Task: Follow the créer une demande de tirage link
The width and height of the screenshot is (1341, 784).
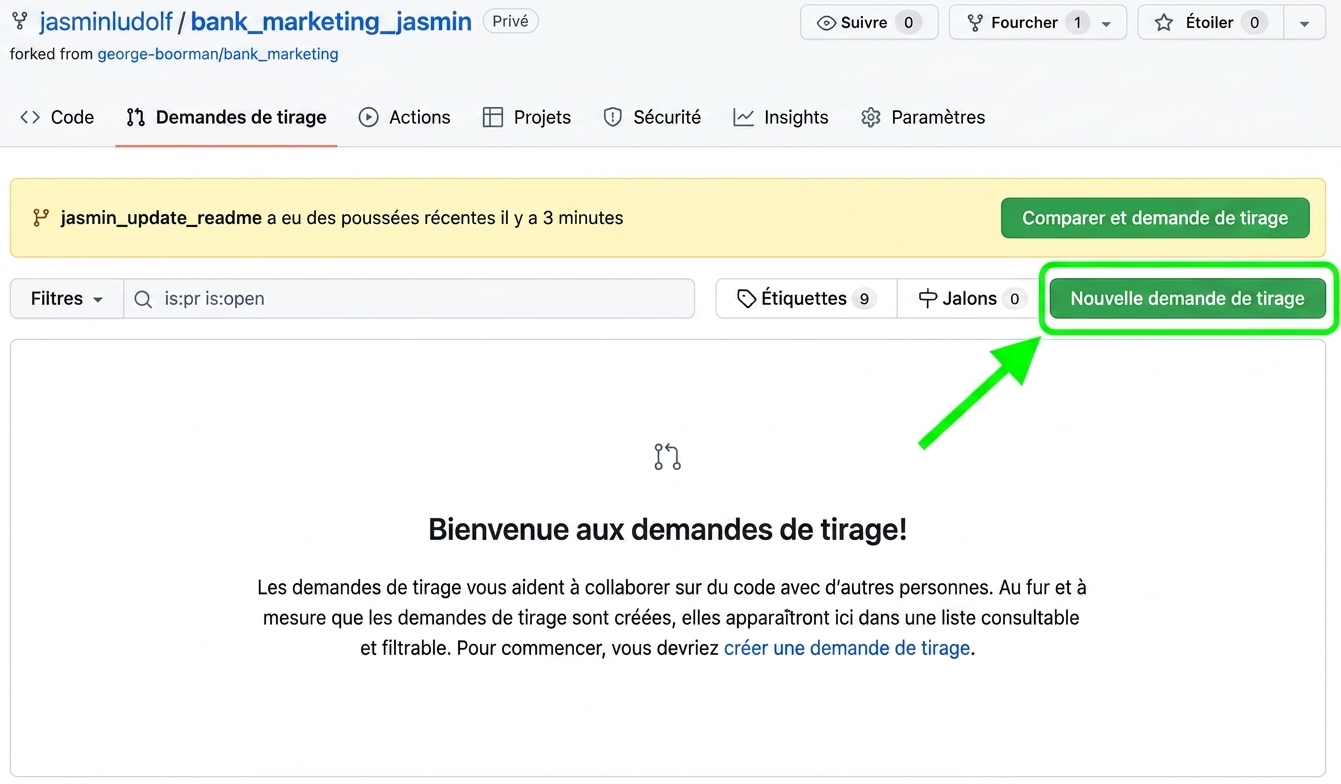Action: pos(847,648)
